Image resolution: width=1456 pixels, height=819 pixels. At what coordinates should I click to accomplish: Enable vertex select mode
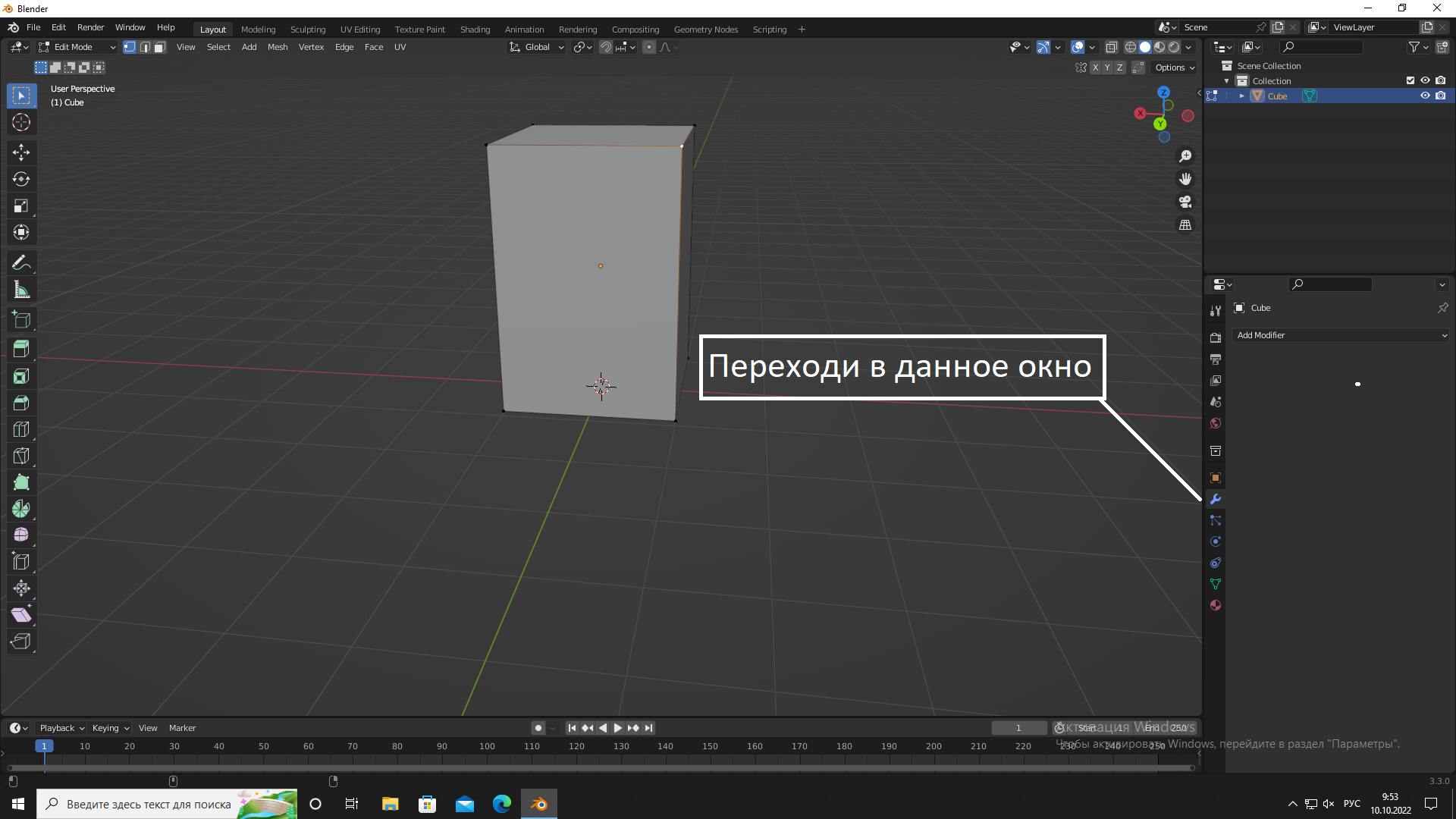[130, 47]
